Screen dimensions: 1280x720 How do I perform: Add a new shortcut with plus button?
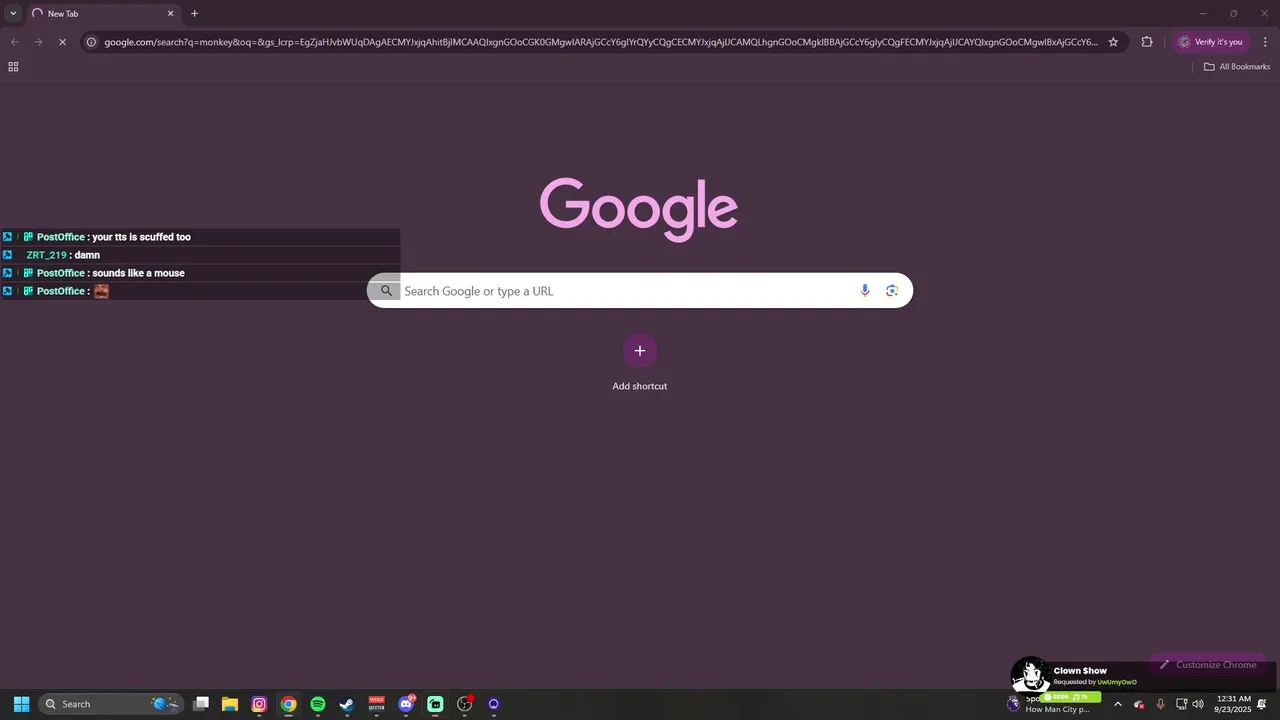coord(640,351)
